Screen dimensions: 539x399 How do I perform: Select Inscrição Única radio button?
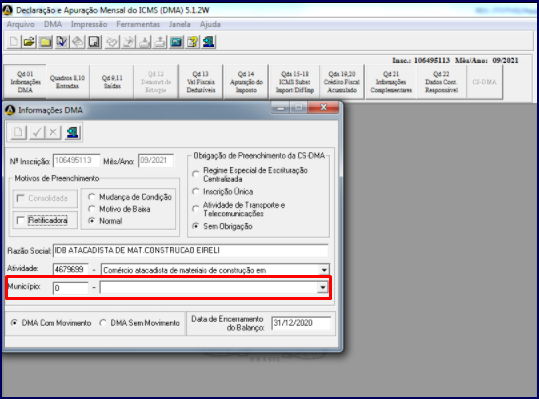tap(196, 191)
